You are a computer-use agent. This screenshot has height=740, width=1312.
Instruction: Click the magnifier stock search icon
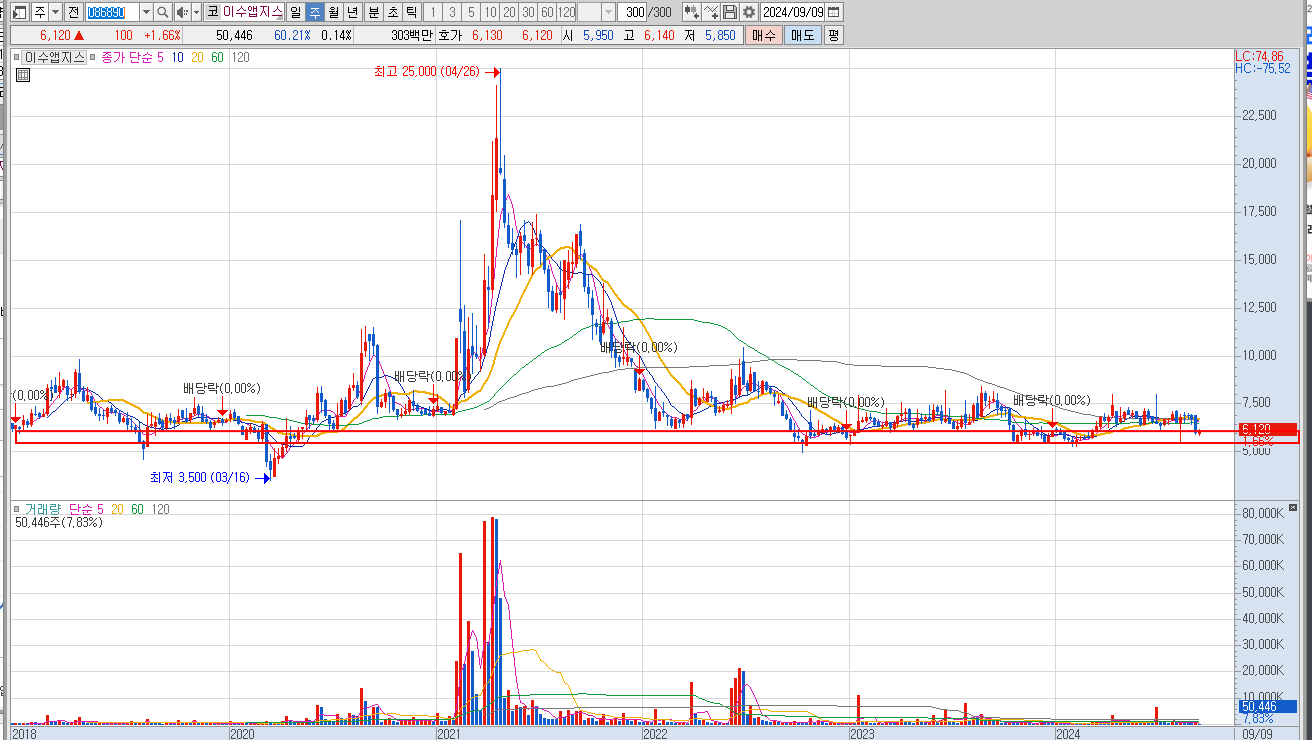163,12
